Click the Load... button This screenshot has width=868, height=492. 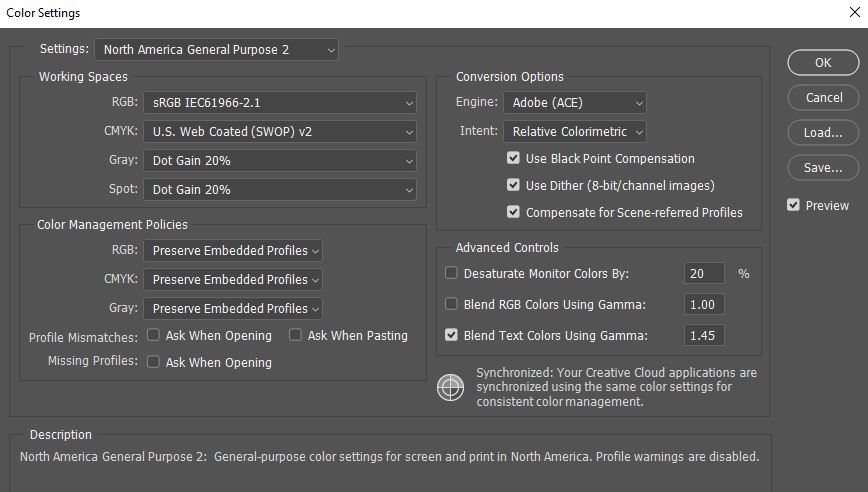(x=823, y=132)
